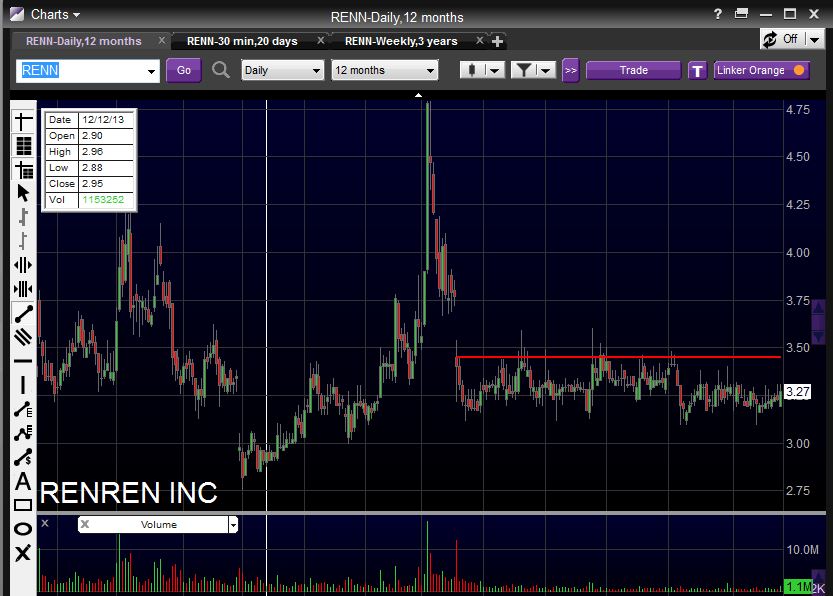The height and width of the screenshot is (596, 833).
Task: Click the red horizontal line at 3.45
Action: pos(618,357)
